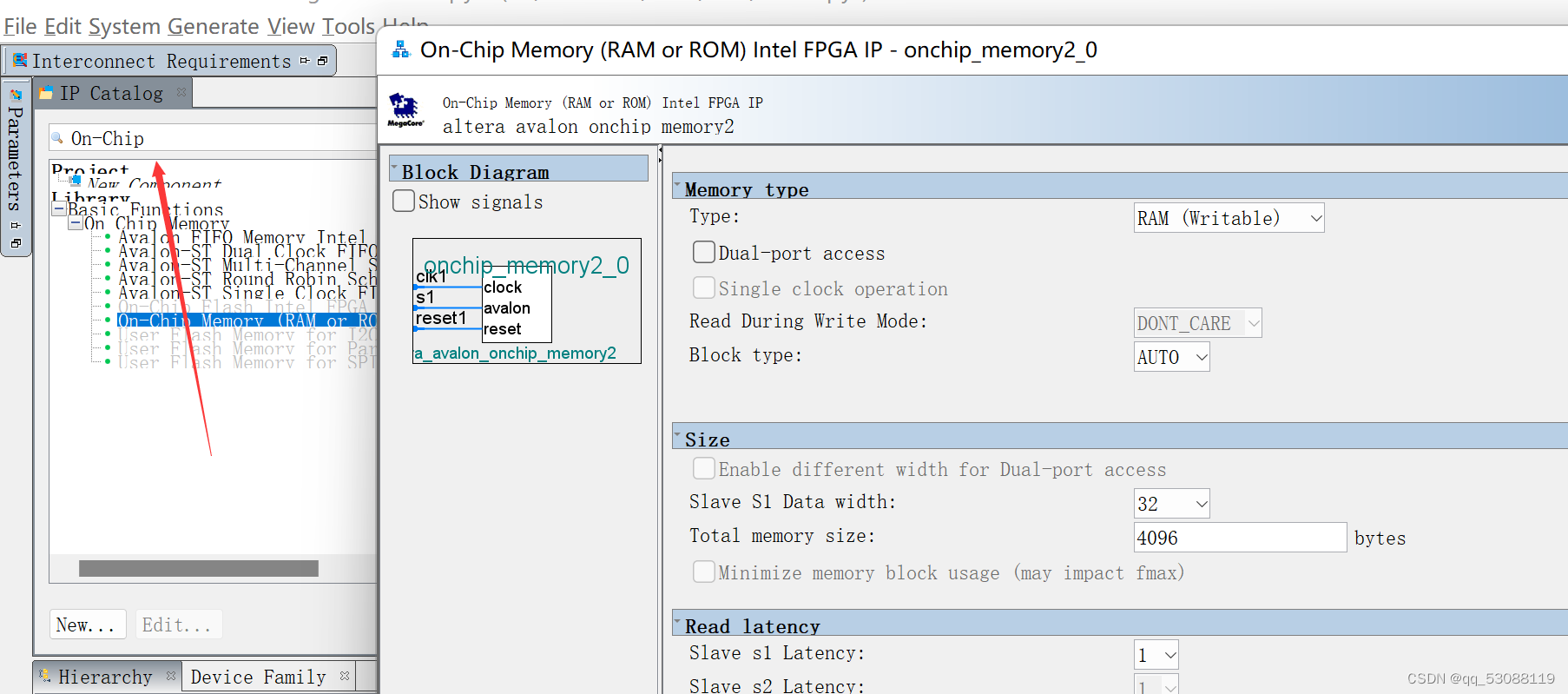
Task: Select Avalon-ST Multi-Channel item
Action: 247,265
